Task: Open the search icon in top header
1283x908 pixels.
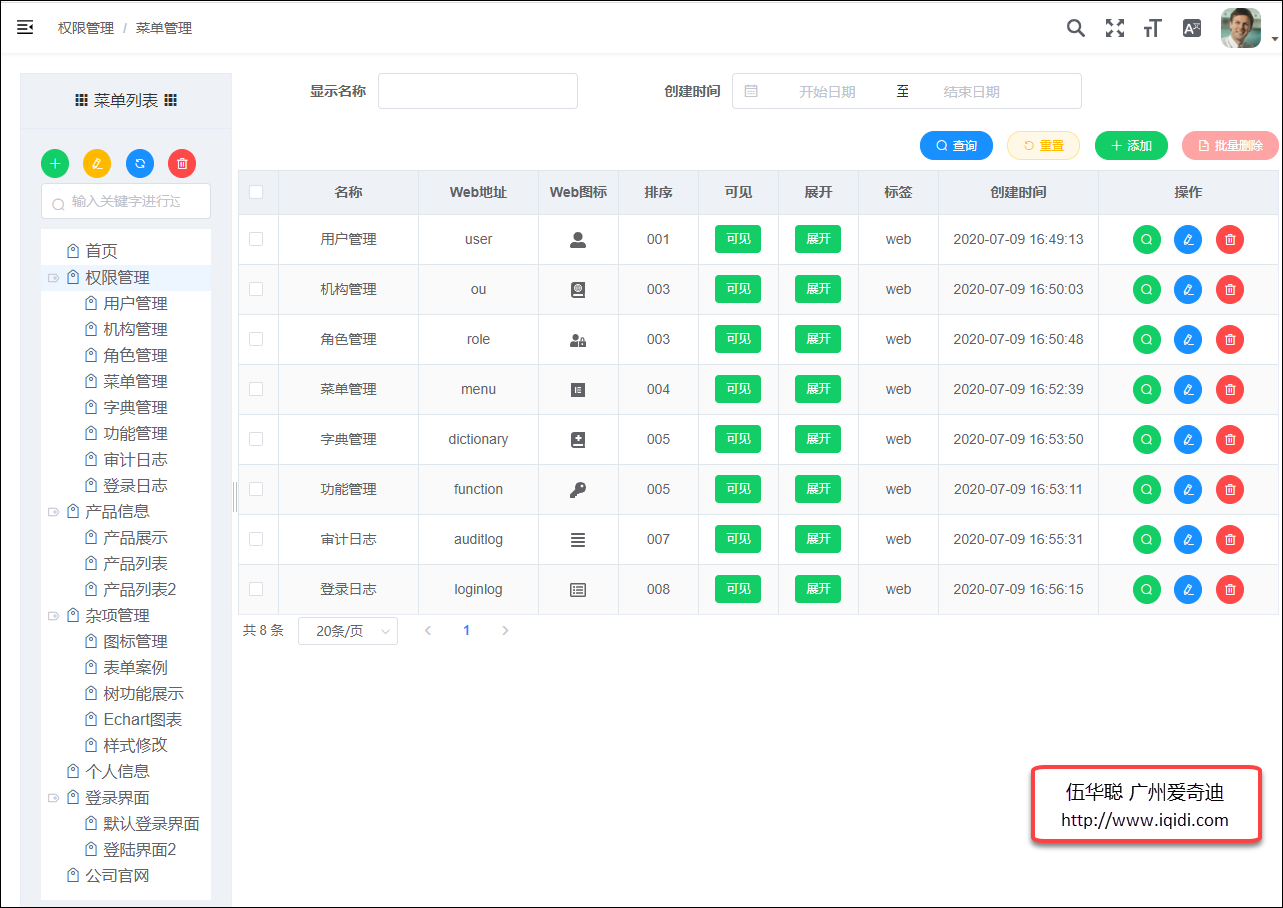Action: click(1076, 28)
